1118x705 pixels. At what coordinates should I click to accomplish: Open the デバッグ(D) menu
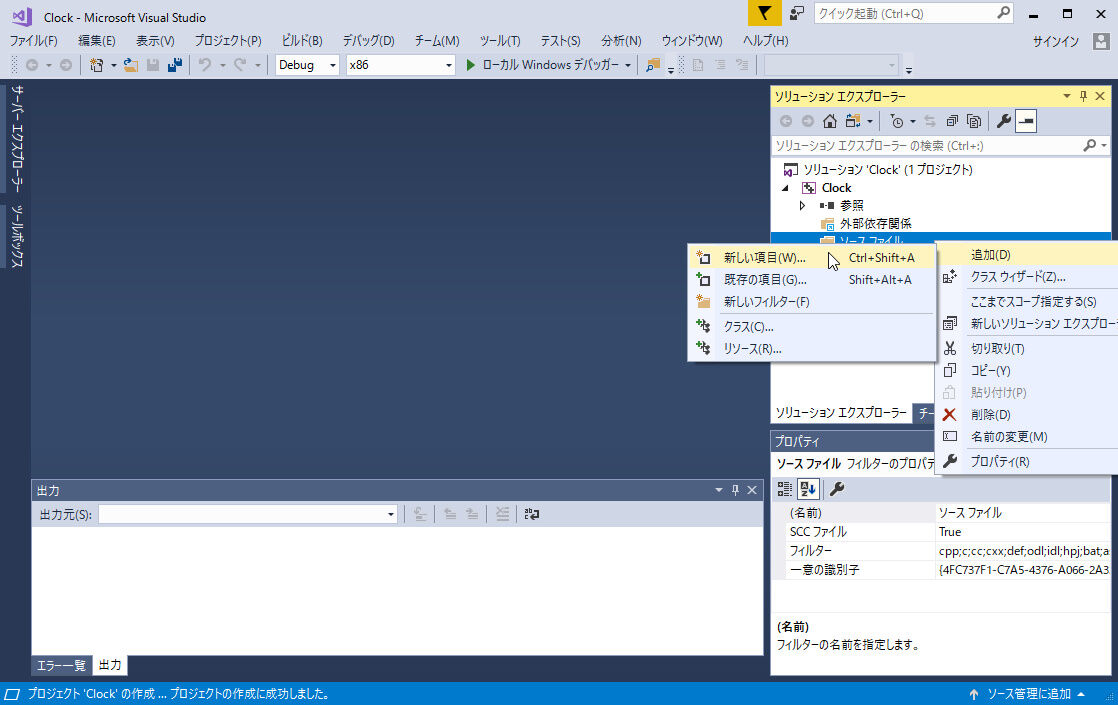(x=369, y=41)
